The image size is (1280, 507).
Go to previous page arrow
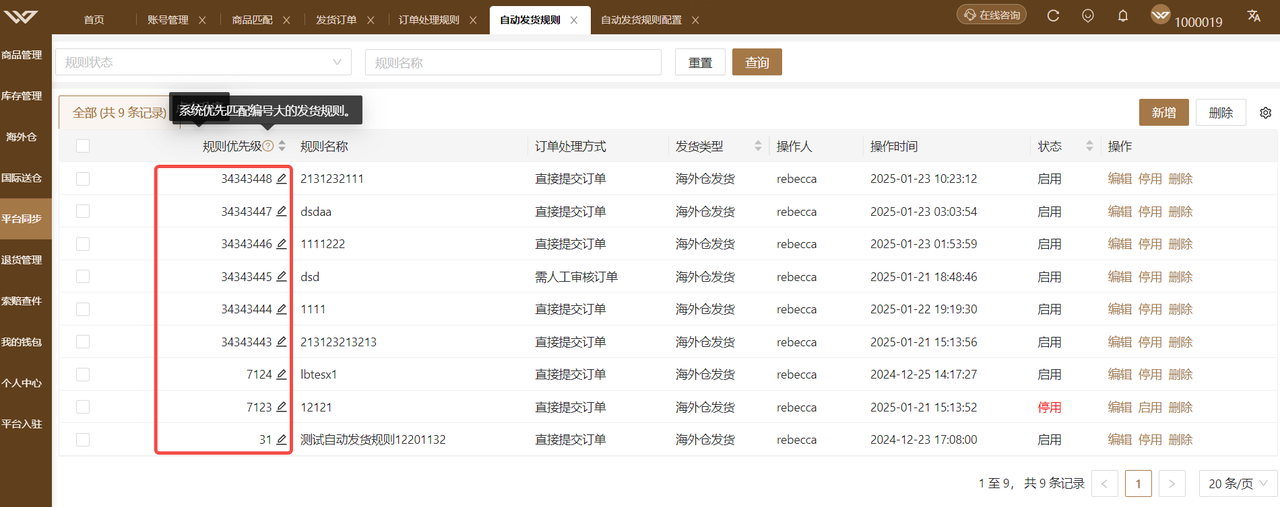tap(1104, 483)
